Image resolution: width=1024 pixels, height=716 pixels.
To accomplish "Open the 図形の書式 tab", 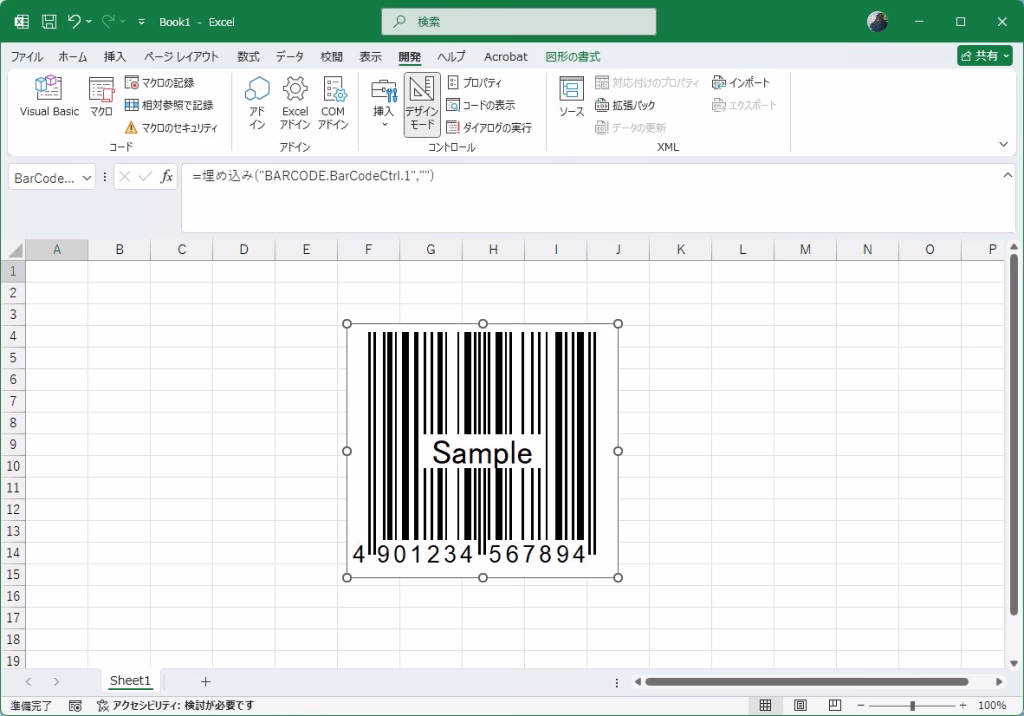I will (x=573, y=57).
